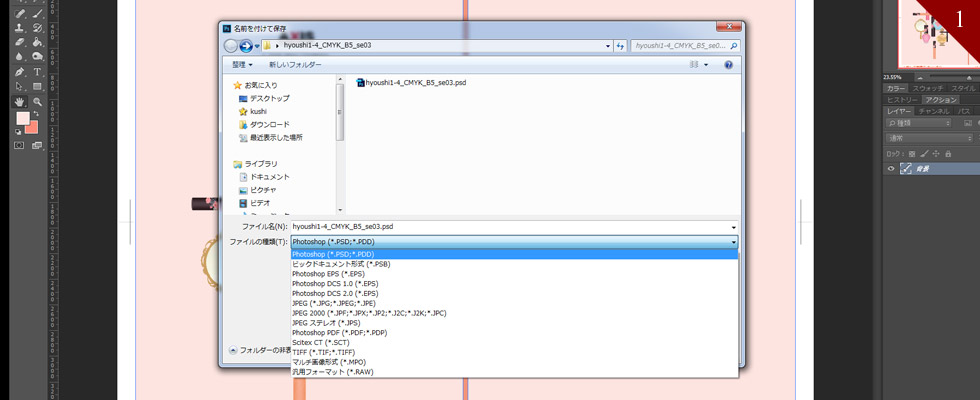Image resolution: width=980 pixels, height=400 pixels.
Task: Open the 整理 menu
Action: tap(242, 65)
